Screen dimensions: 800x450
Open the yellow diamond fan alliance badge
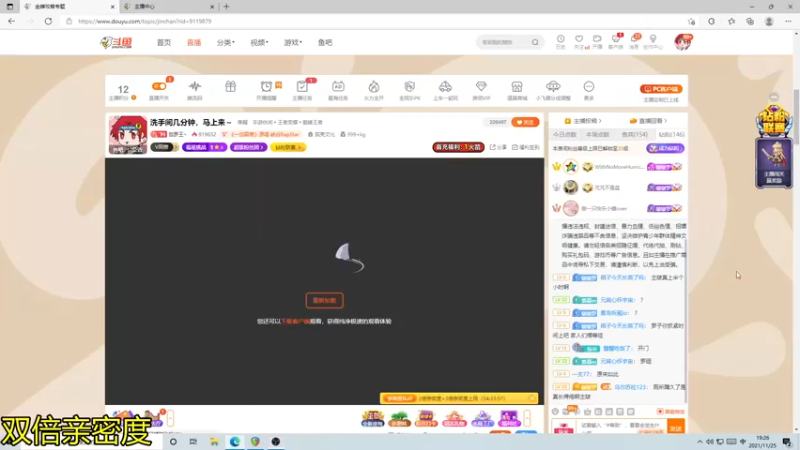(x=288, y=147)
